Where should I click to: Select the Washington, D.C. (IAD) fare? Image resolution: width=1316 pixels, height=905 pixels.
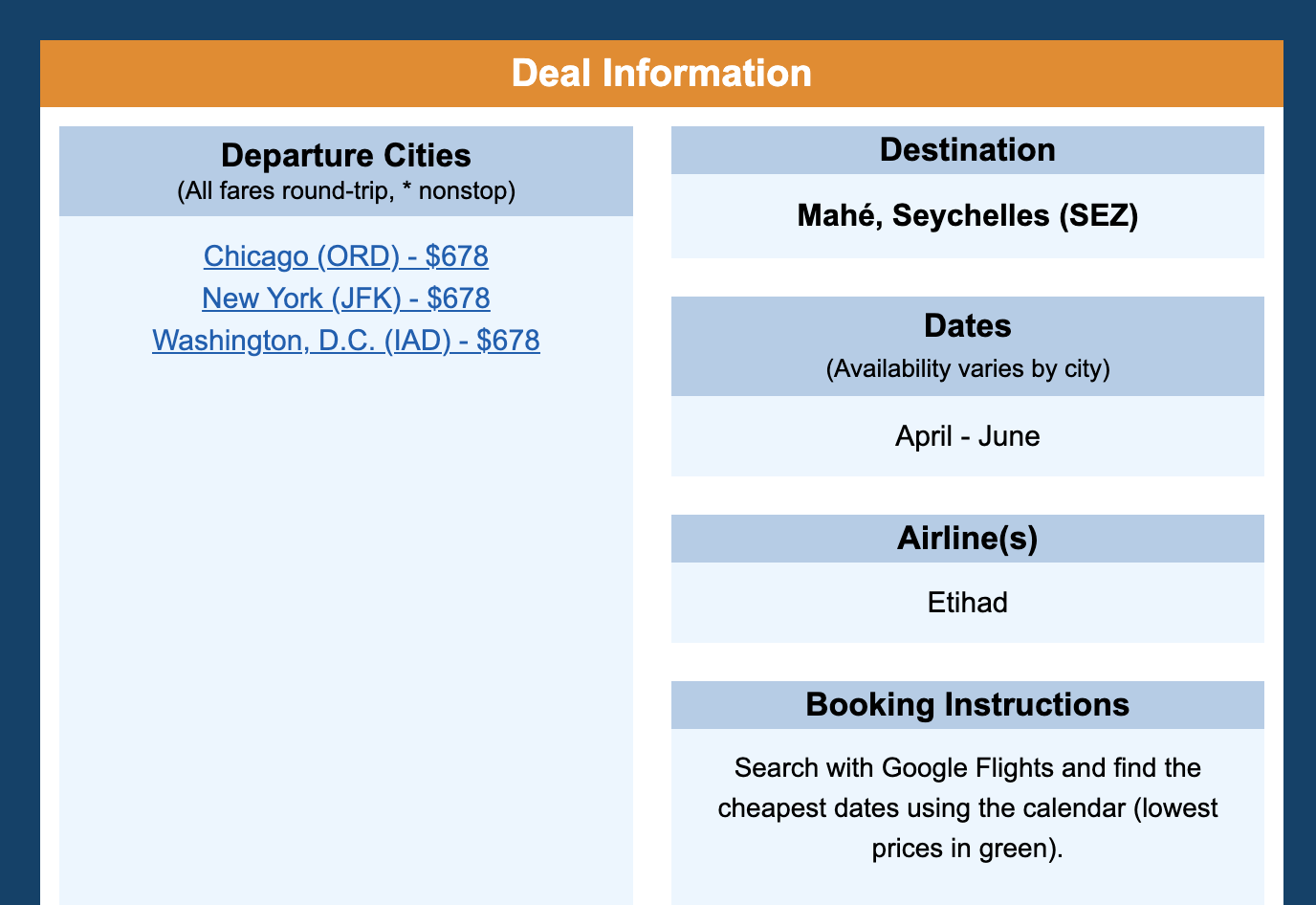345,341
